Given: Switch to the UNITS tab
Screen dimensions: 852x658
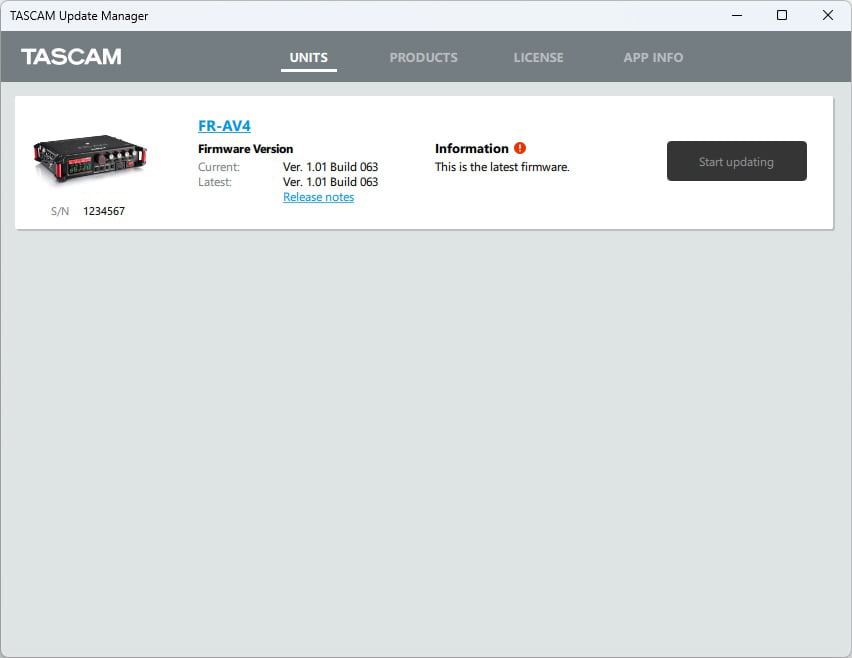Looking at the screenshot, I should pyautogui.click(x=308, y=57).
